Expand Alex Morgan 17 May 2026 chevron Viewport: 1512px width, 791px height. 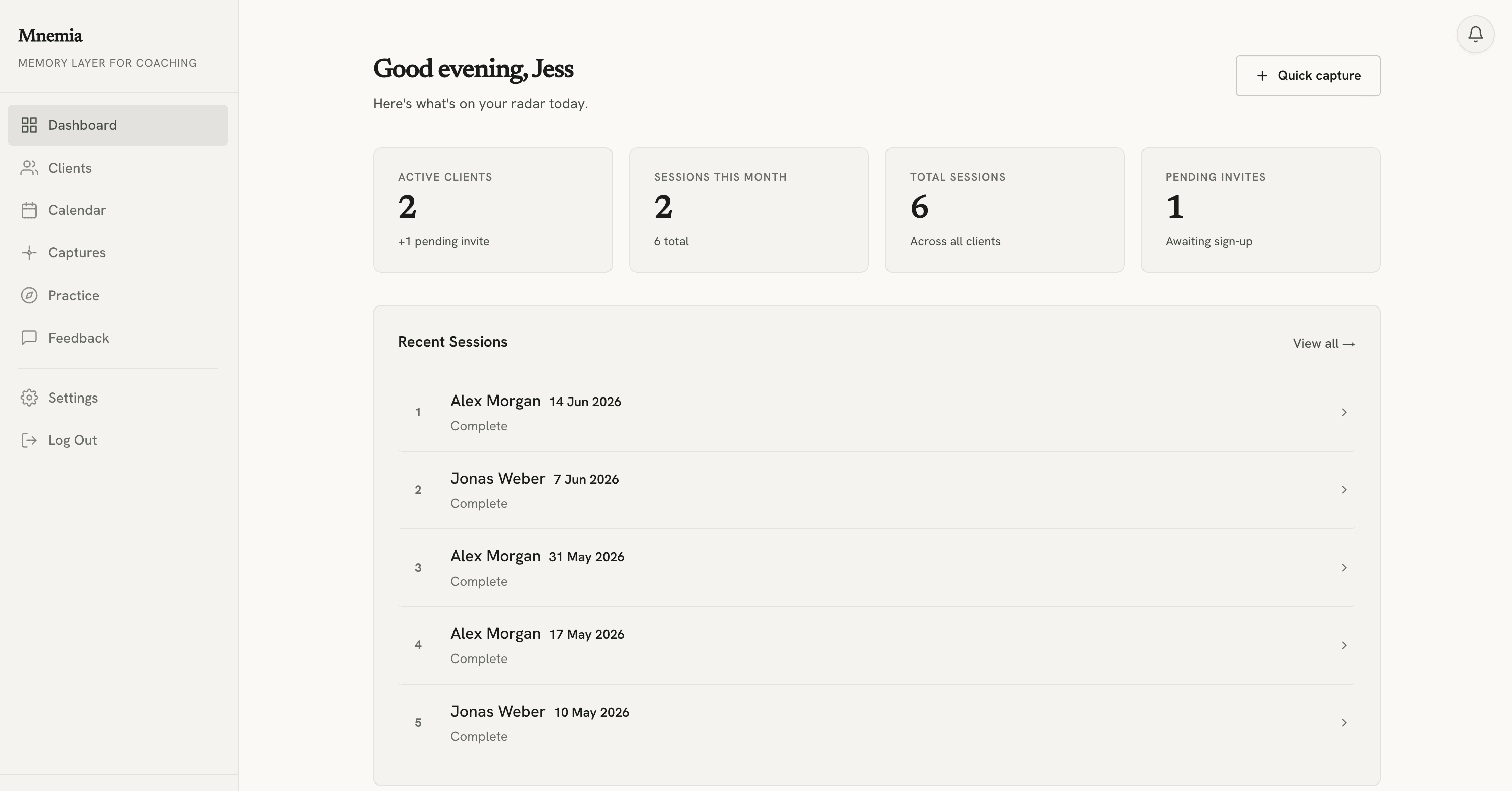(x=1343, y=645)
